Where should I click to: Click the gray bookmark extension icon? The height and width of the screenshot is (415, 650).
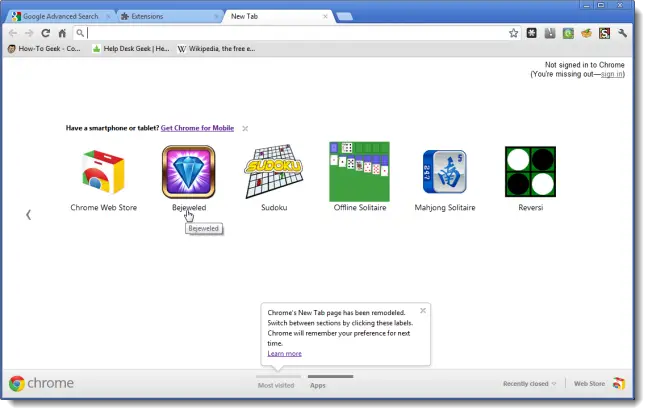[550, 33]
